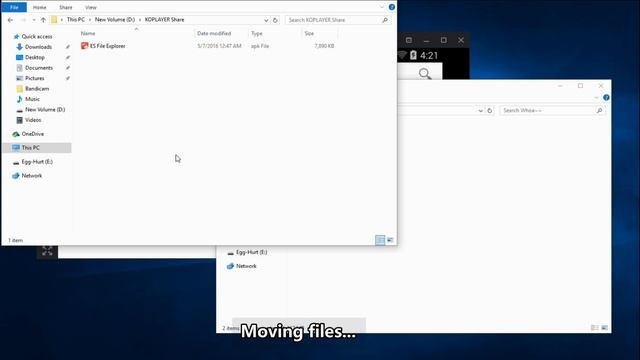This screenshot has width=640, height=360.
Task: Expand address bar history dropdown in front window
Action: point(266,20)
